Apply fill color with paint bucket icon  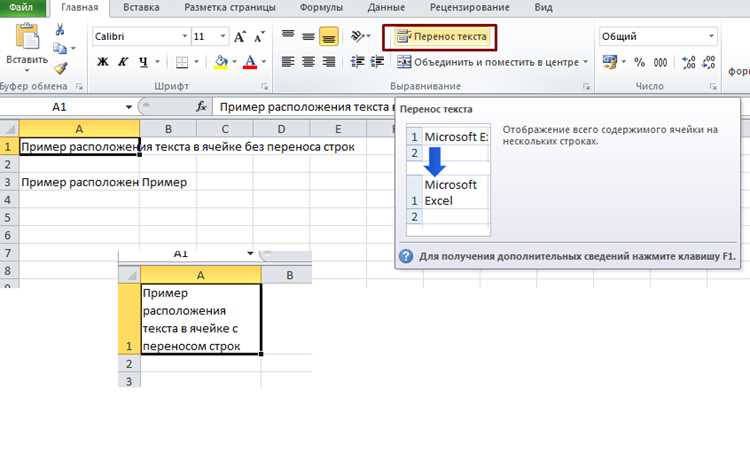221,62
